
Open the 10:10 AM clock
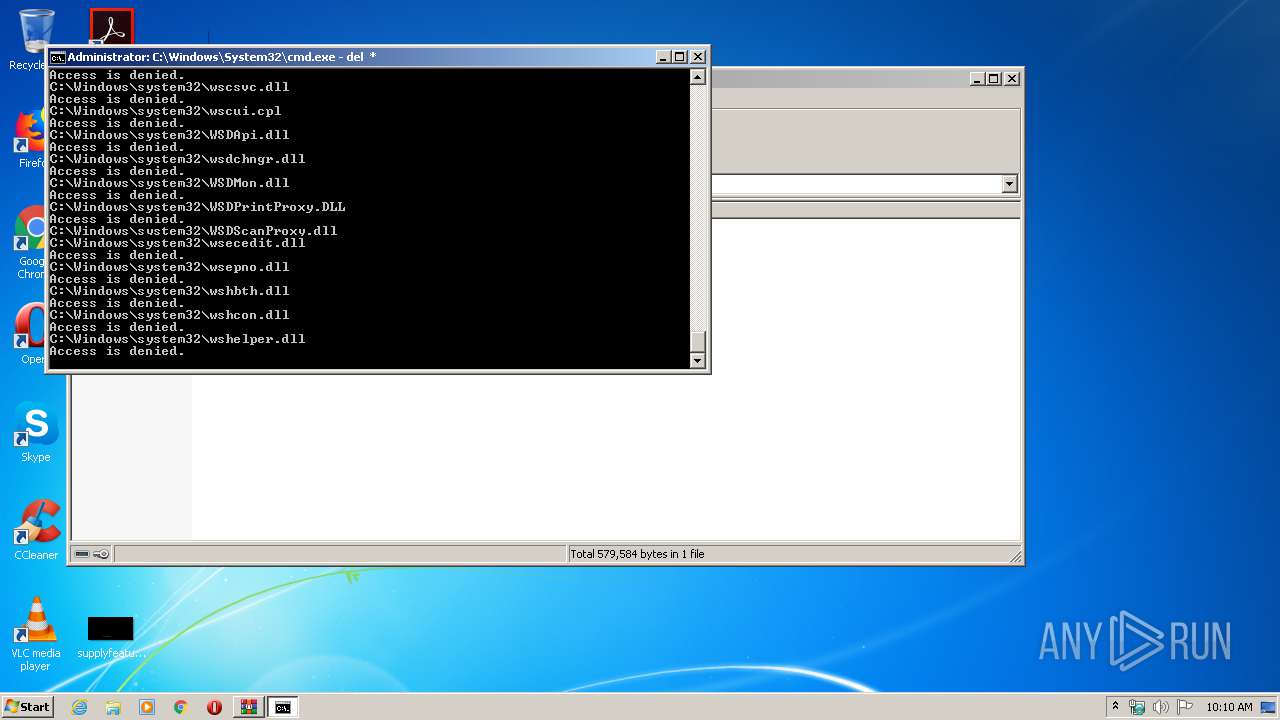pyautogui.click(x=1229, y=707)
